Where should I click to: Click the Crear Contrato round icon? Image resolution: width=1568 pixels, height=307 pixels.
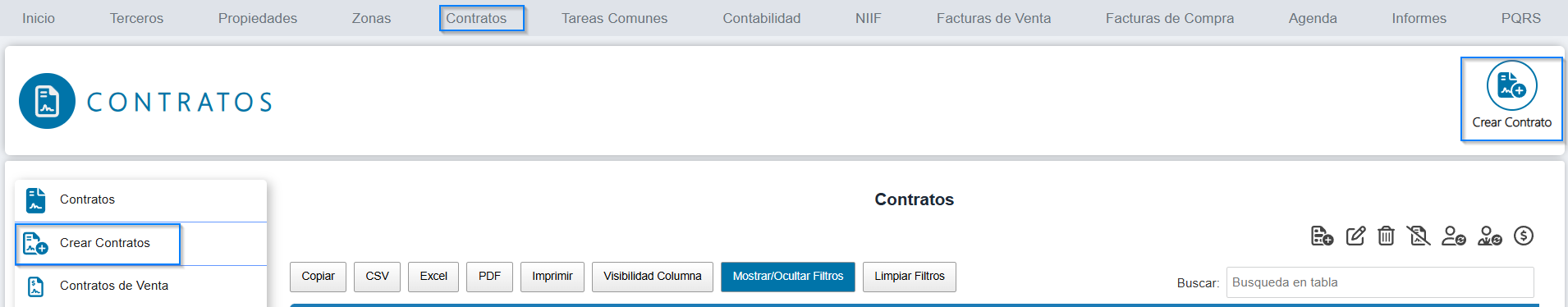[1511, 85]
